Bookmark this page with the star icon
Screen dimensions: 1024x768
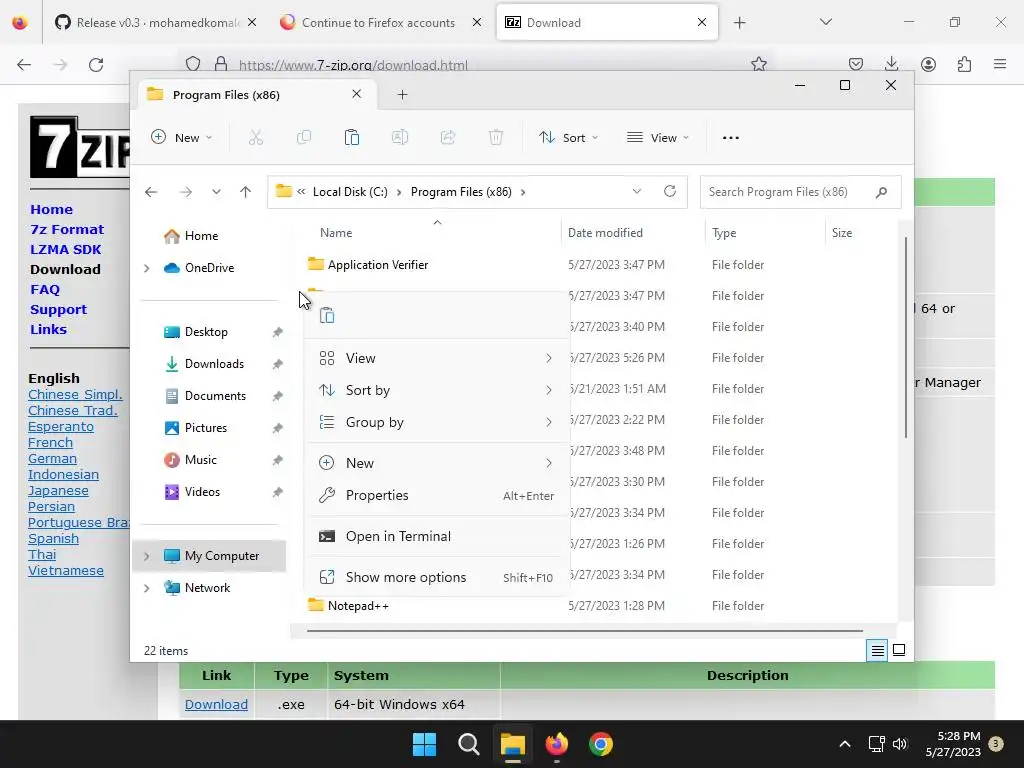pos(758,64)
